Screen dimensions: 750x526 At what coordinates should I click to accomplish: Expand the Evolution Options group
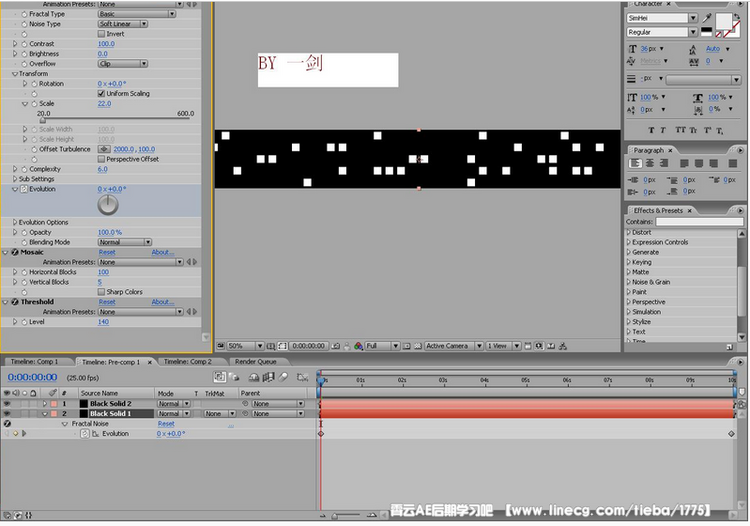pyautogui.click(x=15, y=222)
